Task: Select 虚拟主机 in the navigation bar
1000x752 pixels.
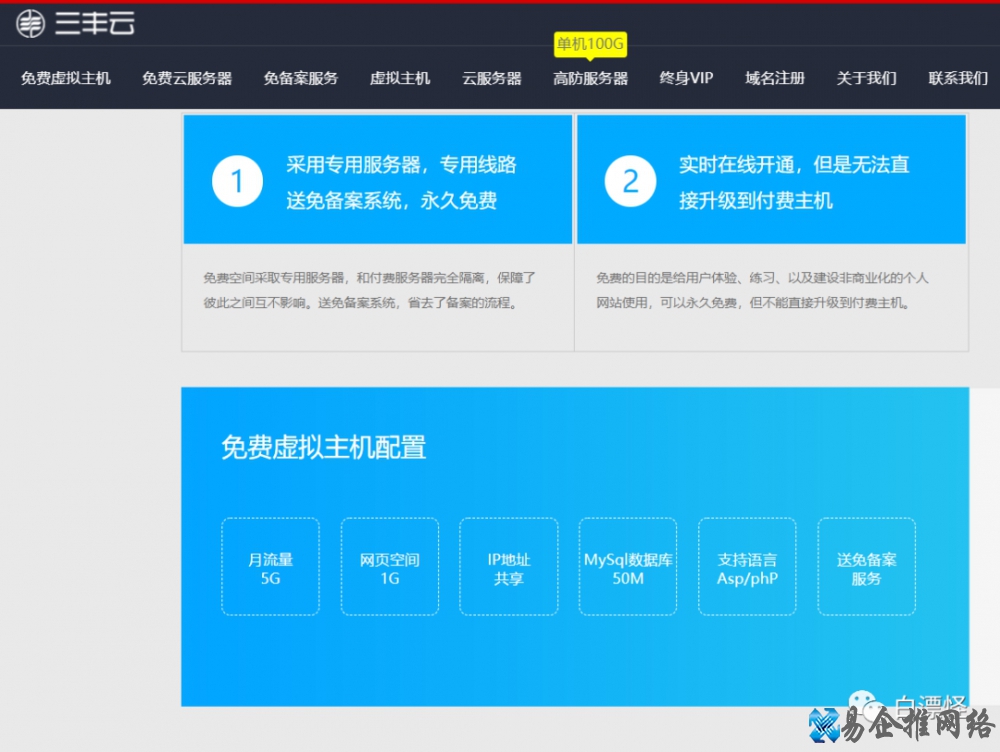Action: tap(400, 78)
